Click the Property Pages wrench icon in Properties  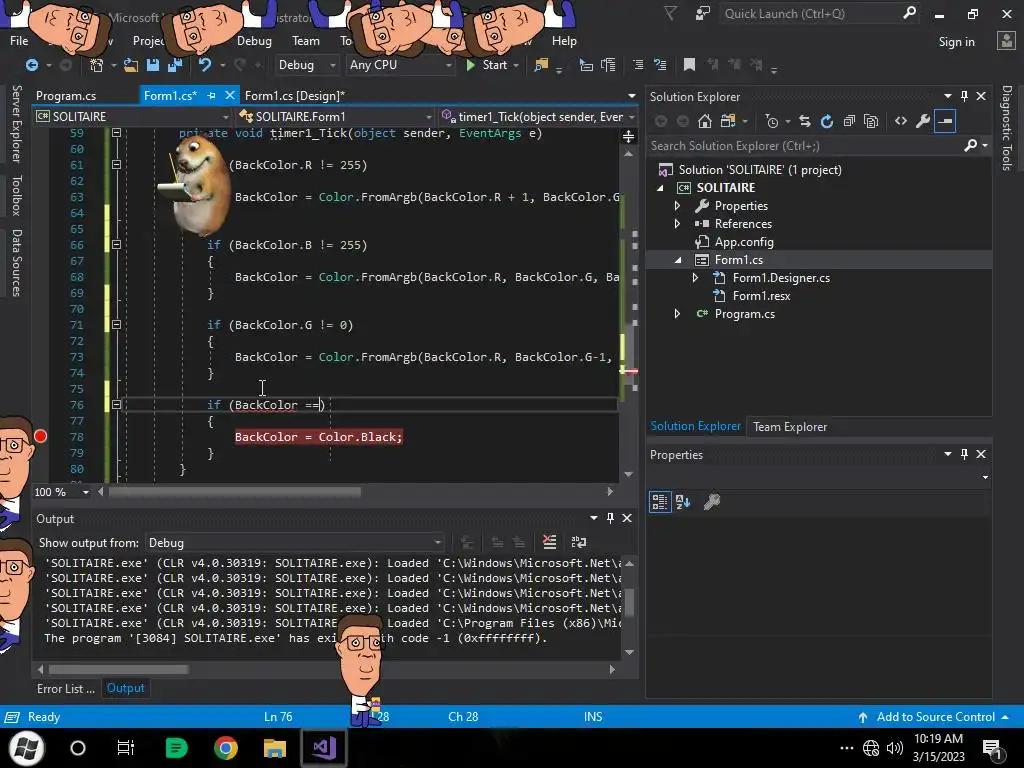tap(712, 502)
